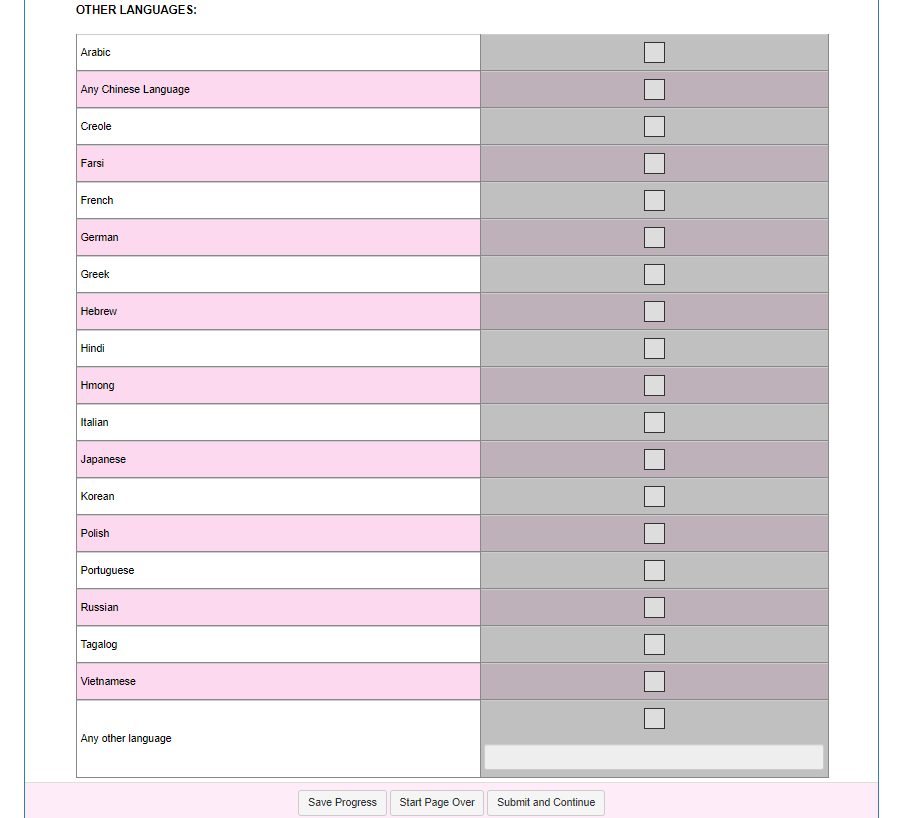Check the Hebrew language box

[x=654, y=311]
